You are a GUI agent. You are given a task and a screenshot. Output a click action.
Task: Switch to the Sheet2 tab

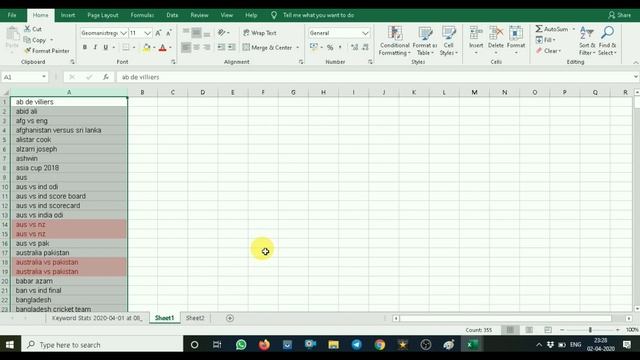pyautogui.click(x=195, y=318)
